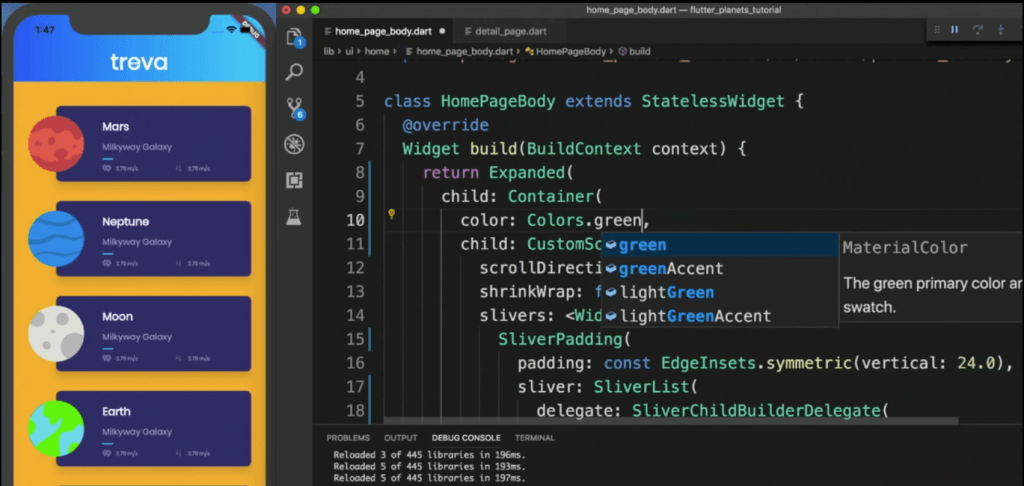Image resolution: width=1024 pixels, height=486 pixels.
Task: Click the lightbulb quick-fix icon on line 10
Action: [392, 214]
